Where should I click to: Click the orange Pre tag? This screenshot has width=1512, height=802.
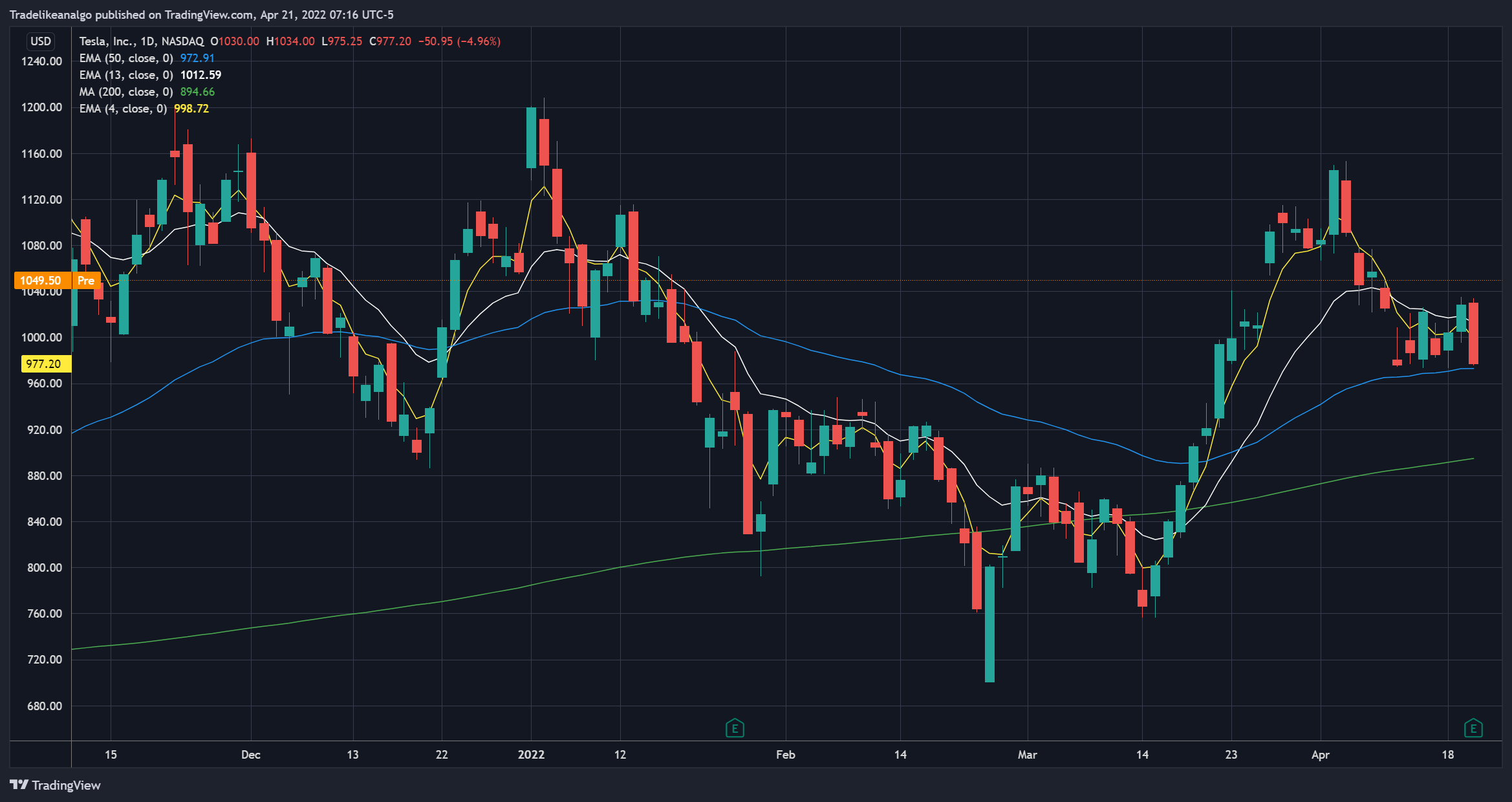point(85,280)
